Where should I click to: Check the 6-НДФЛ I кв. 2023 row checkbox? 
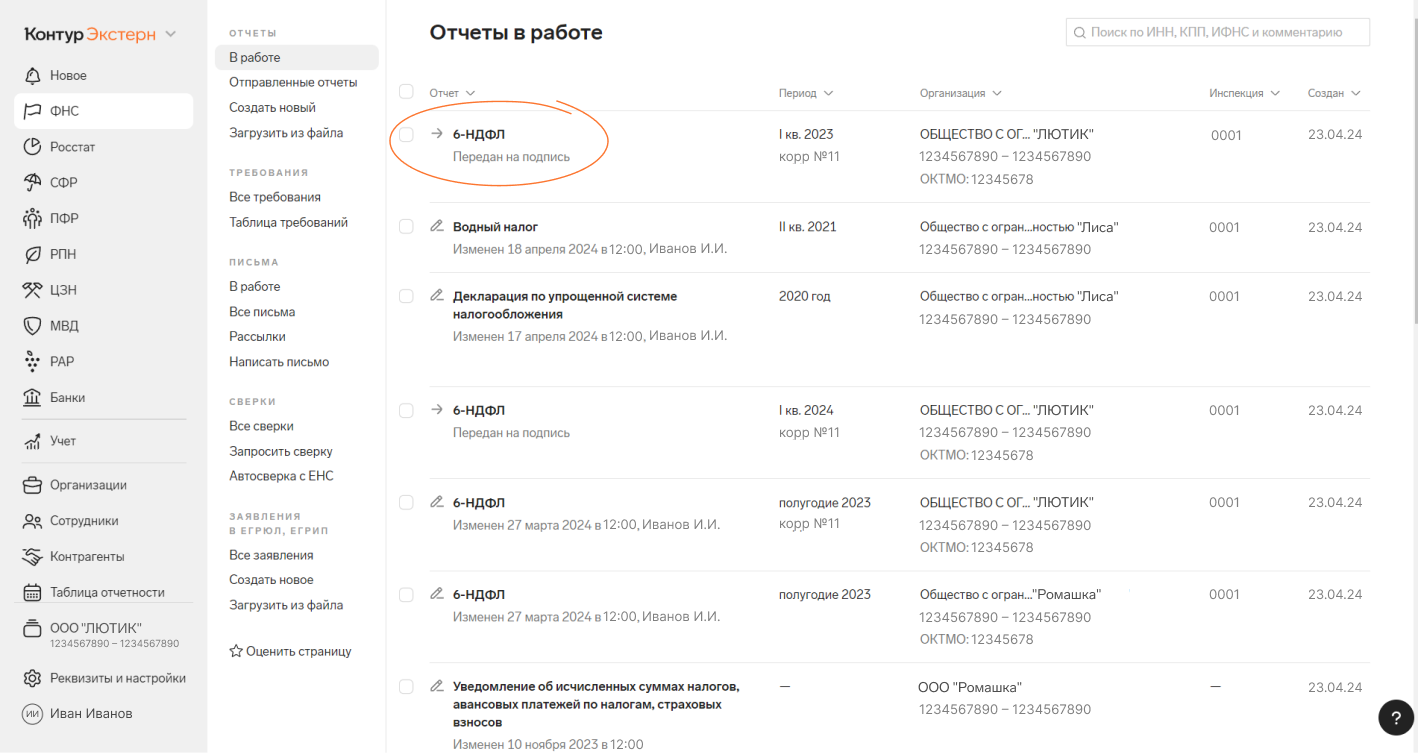[x=406, y=134]
